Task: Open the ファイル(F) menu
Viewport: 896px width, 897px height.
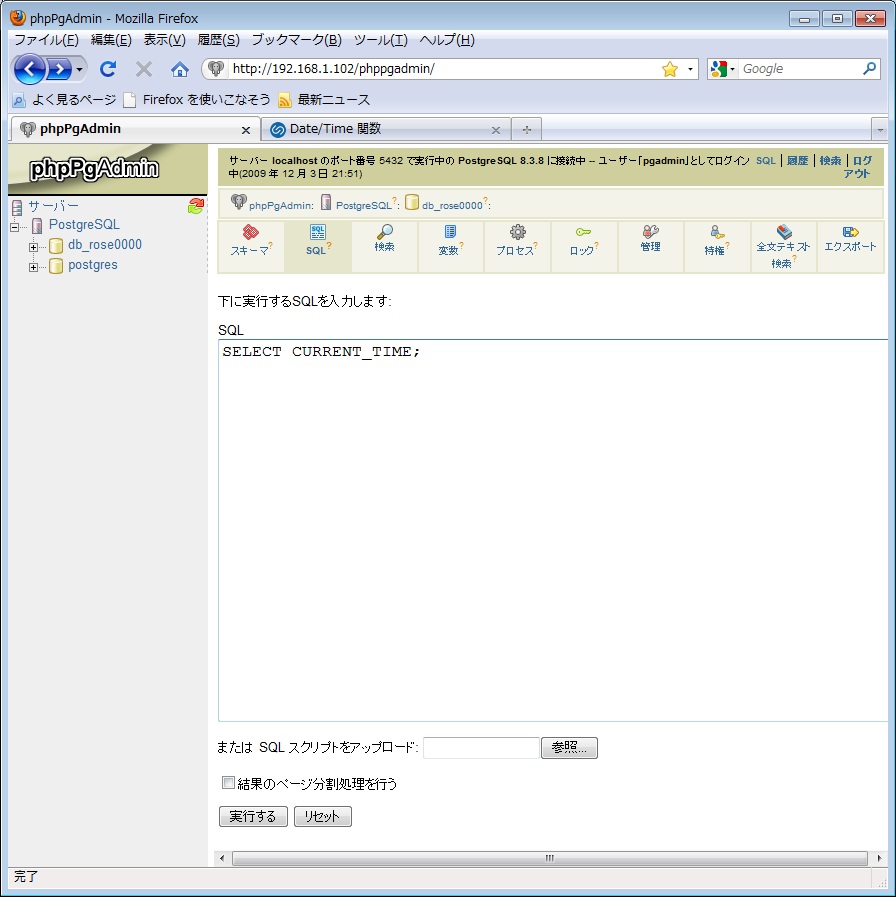Action: 46,40
